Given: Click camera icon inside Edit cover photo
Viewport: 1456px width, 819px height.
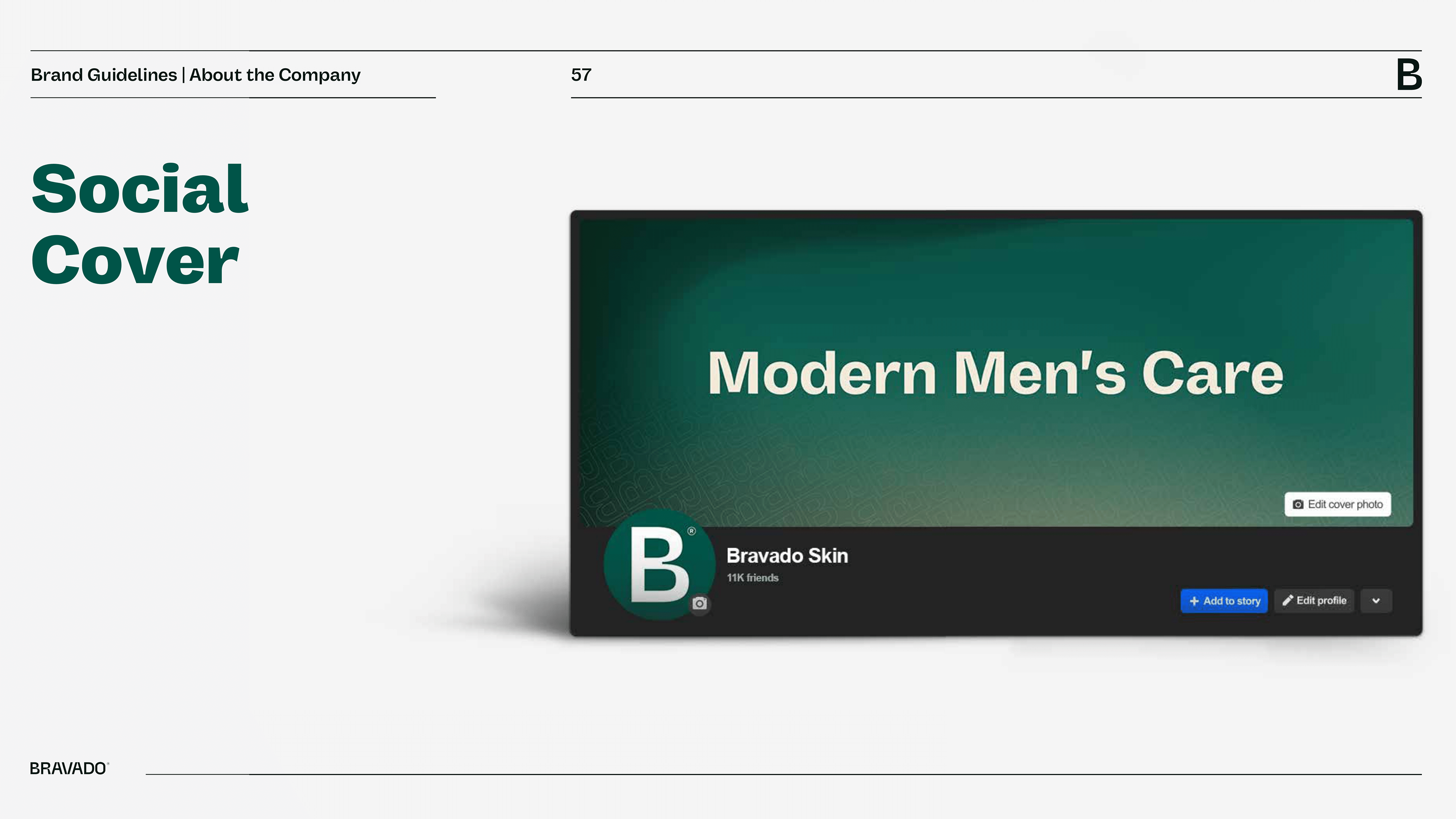Looking at the screenshot, I should tap(1298, 504).
